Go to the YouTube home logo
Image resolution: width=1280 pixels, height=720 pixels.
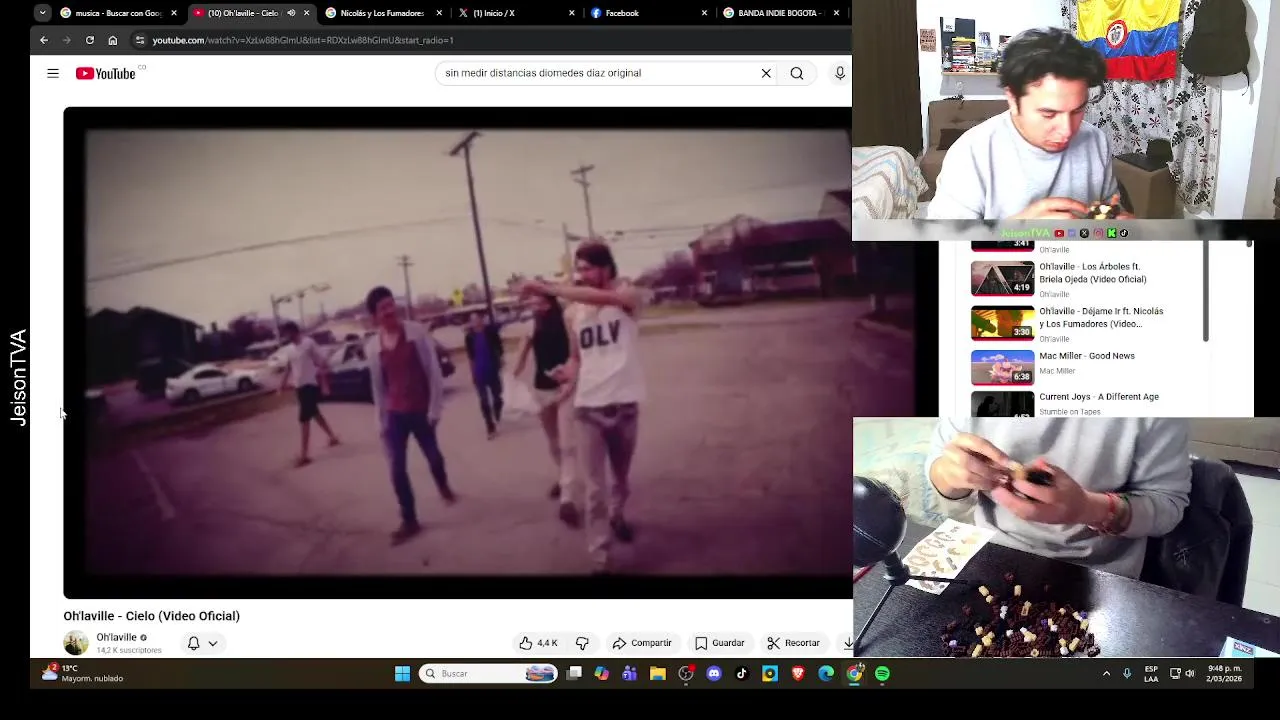pos(106,73)
